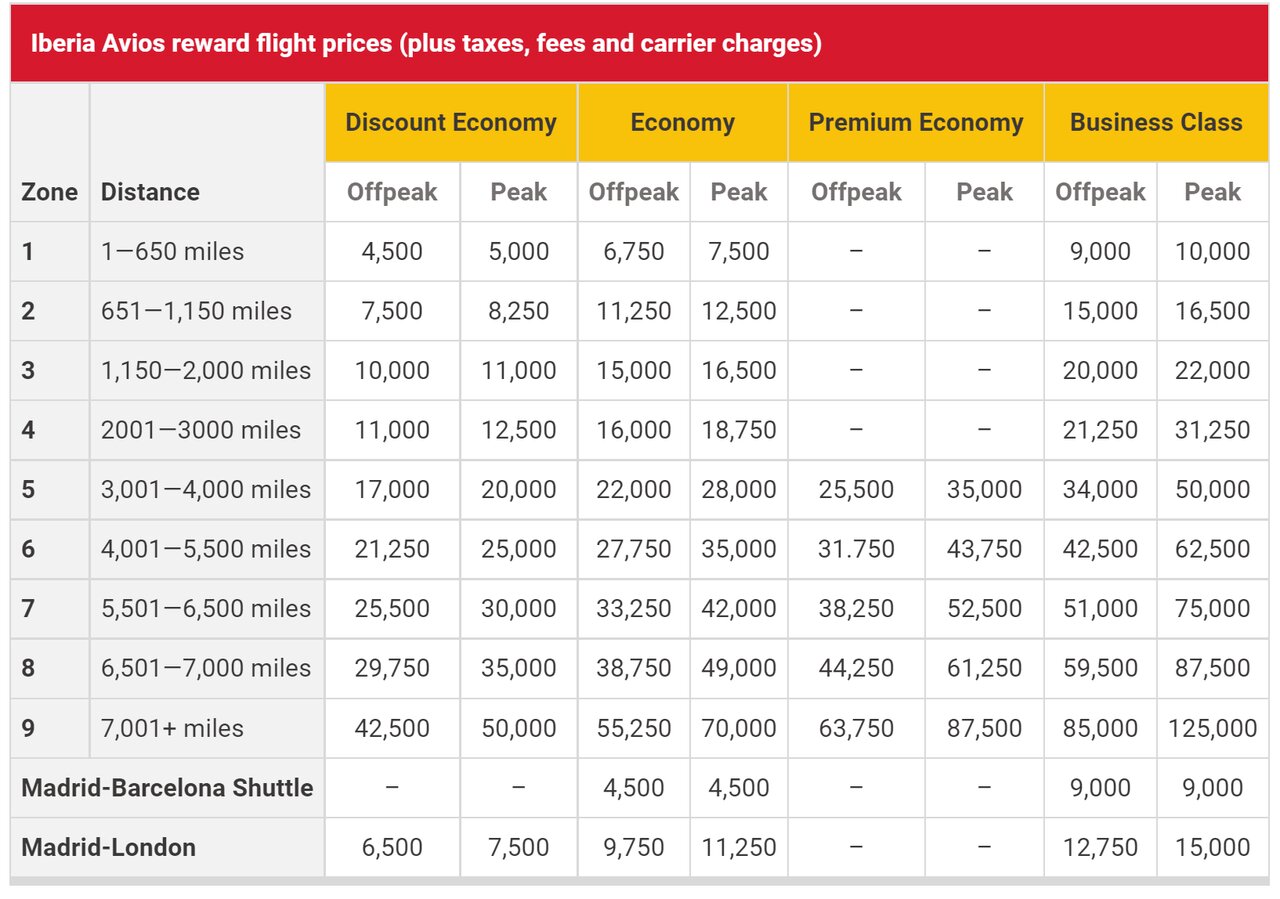Screen dimensions: 1280x899
Task: Click the 87,500 Premium Economy peak value
Action: pyautogui.click(x=984, y=728)
